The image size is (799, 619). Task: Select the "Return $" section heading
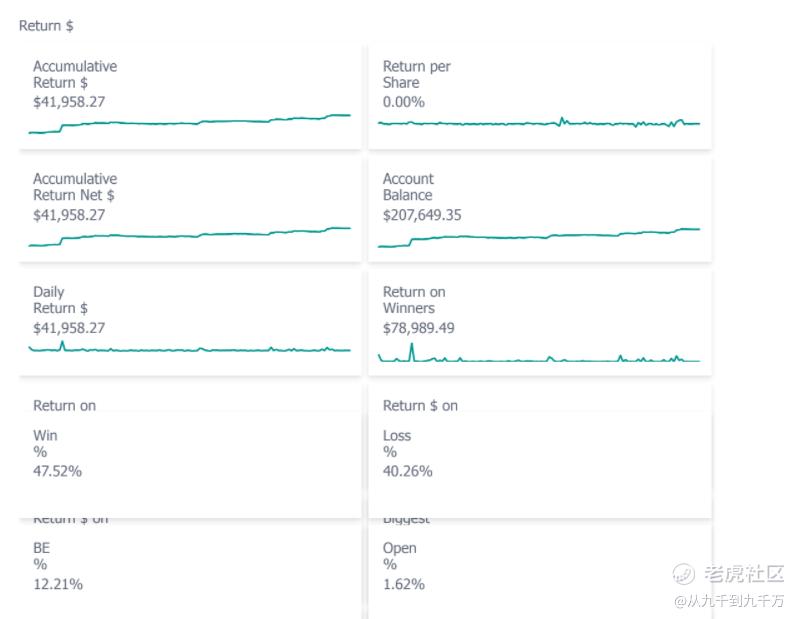pyautogui.click(x=46, y=25)
